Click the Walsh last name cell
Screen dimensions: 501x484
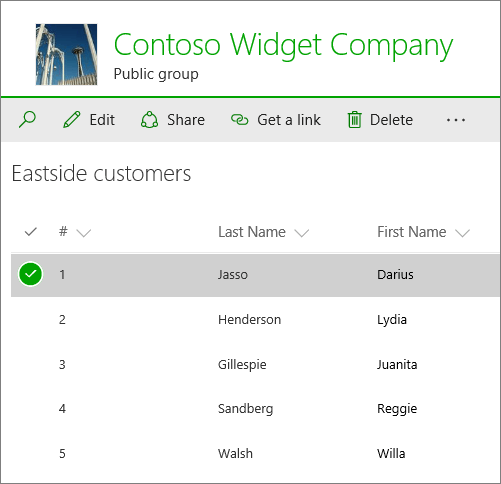[235, 454]
